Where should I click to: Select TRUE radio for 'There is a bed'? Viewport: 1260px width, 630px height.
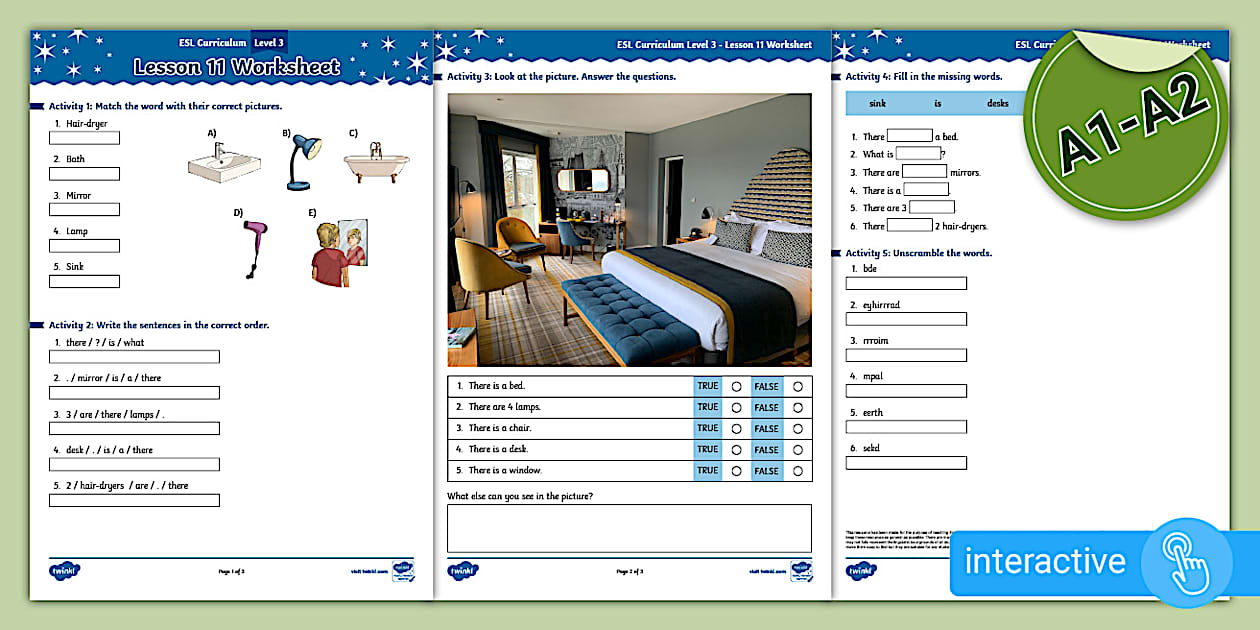[737, 387]
